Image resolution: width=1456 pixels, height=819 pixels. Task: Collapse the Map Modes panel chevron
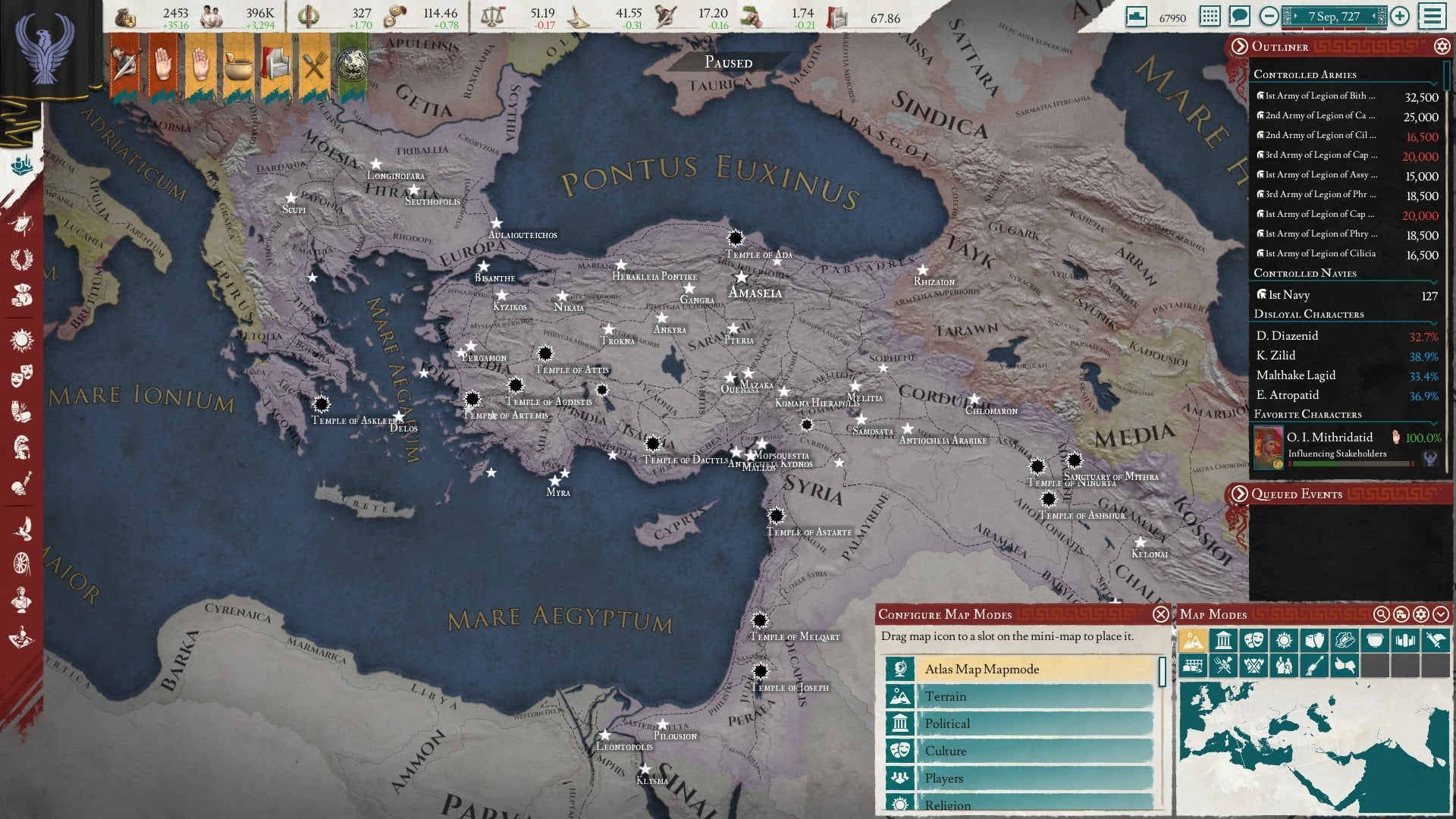point(1441,614)
